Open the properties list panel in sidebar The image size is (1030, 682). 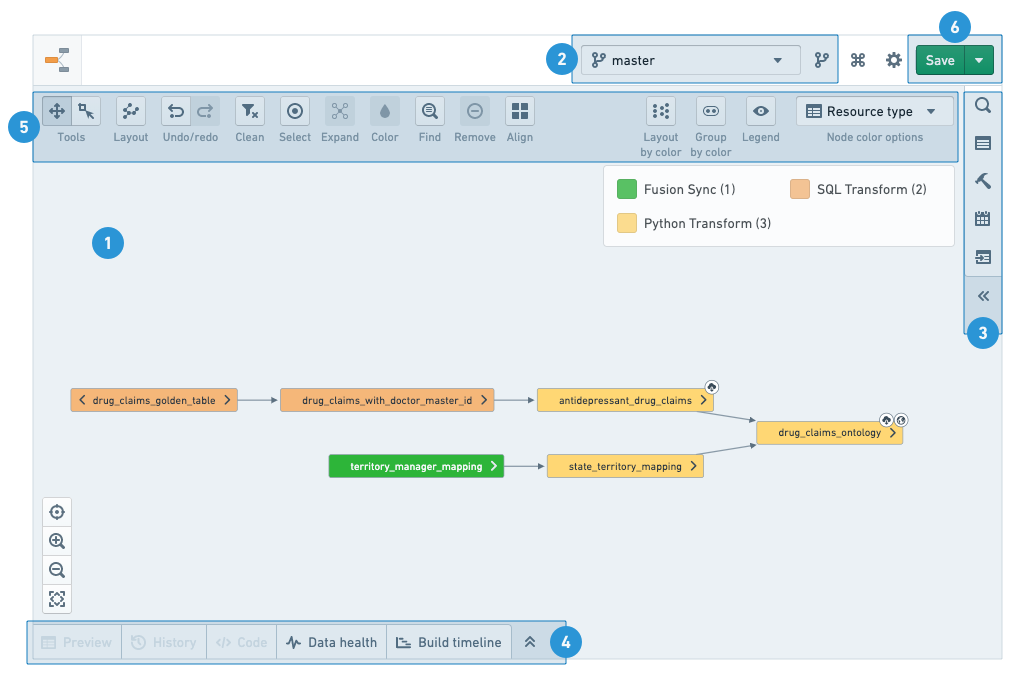(x=983, y=143)
